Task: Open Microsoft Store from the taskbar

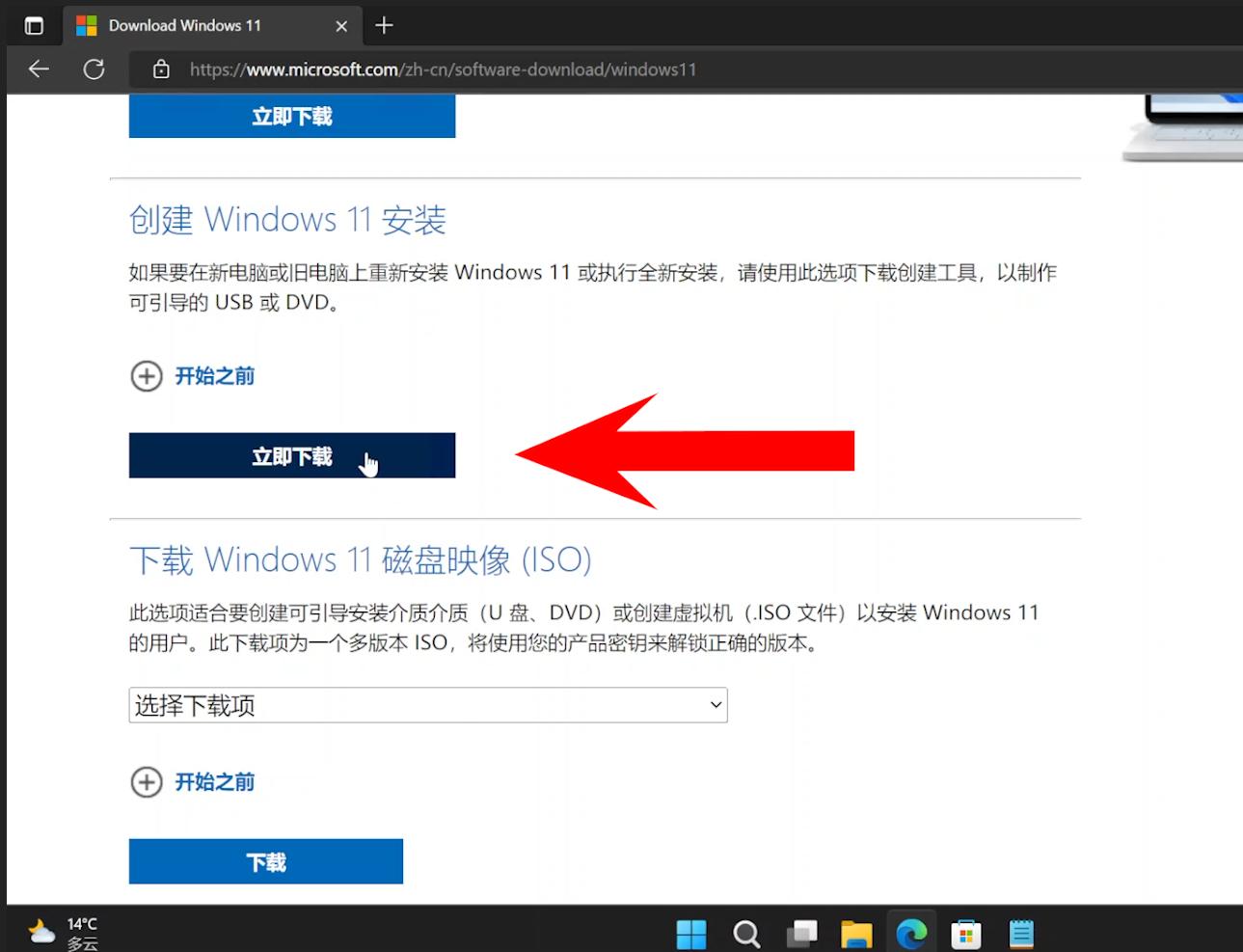Action: (x=965, y=933)
